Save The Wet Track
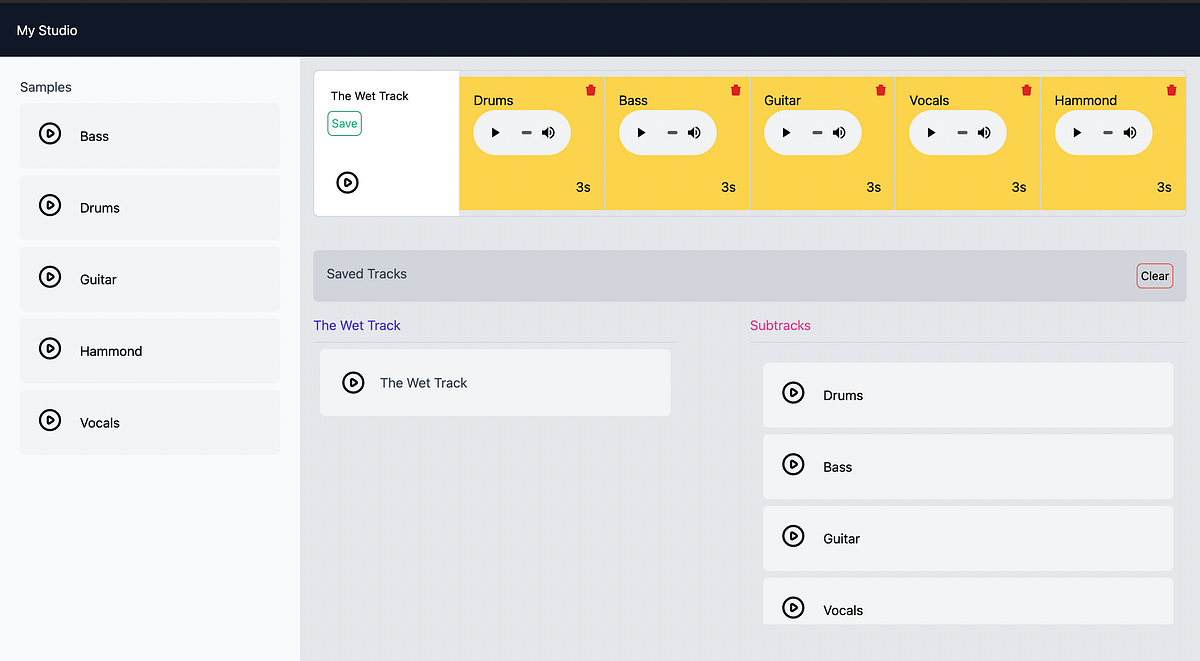Screen dimensions: 1200x661 [x=344, y=123]
